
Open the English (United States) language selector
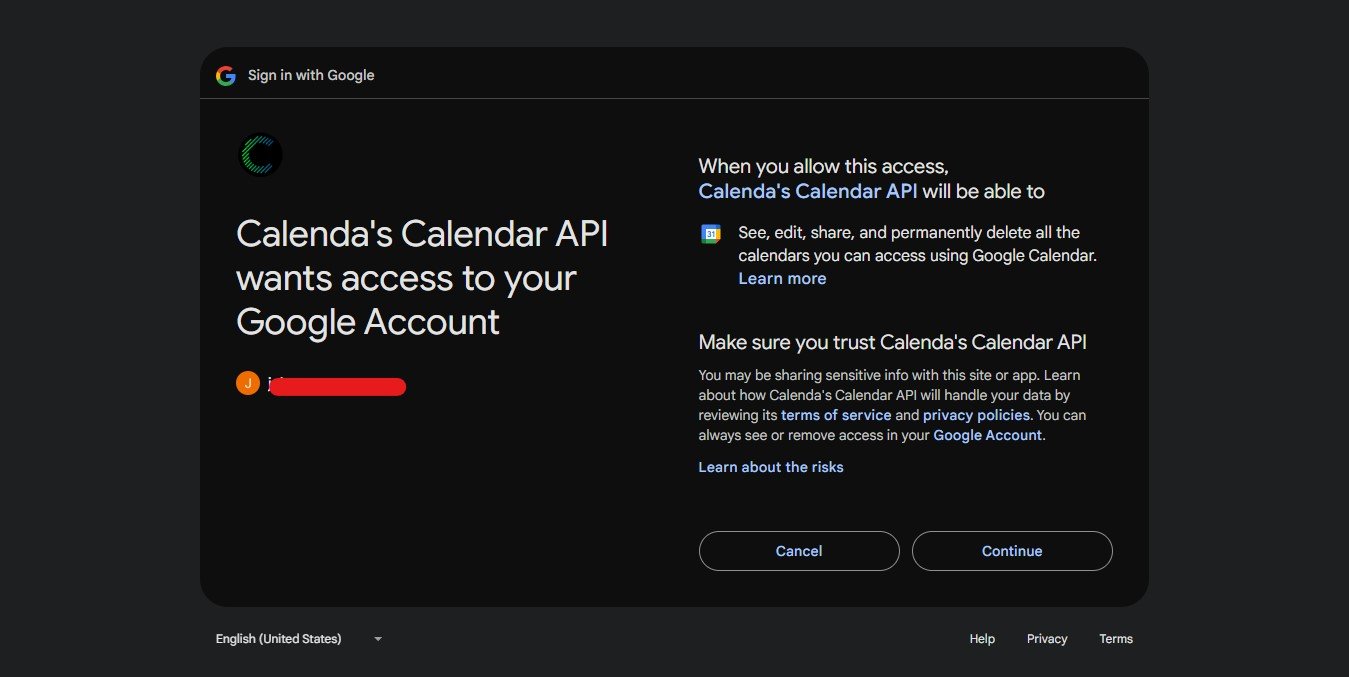[x=279, y=639]
